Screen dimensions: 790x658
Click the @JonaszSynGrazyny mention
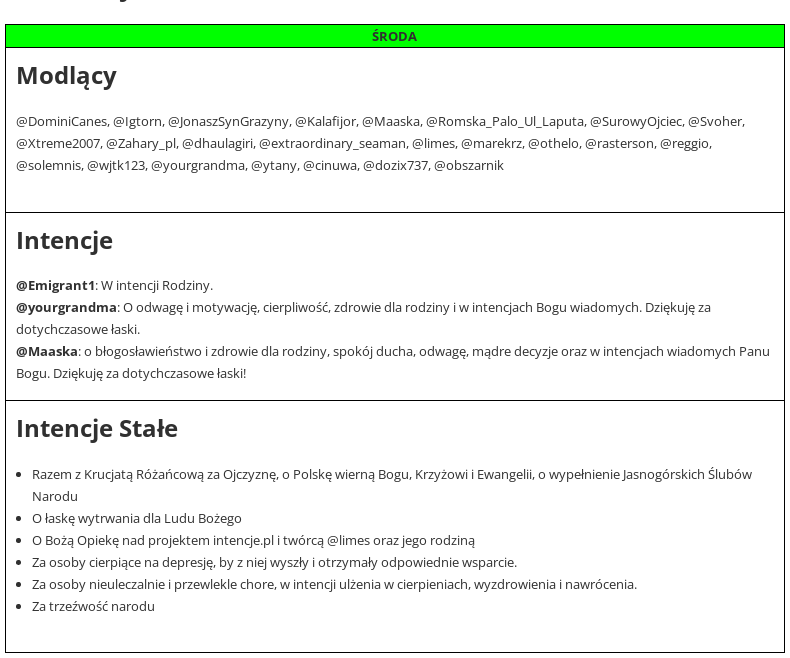[x=228, y=122]
